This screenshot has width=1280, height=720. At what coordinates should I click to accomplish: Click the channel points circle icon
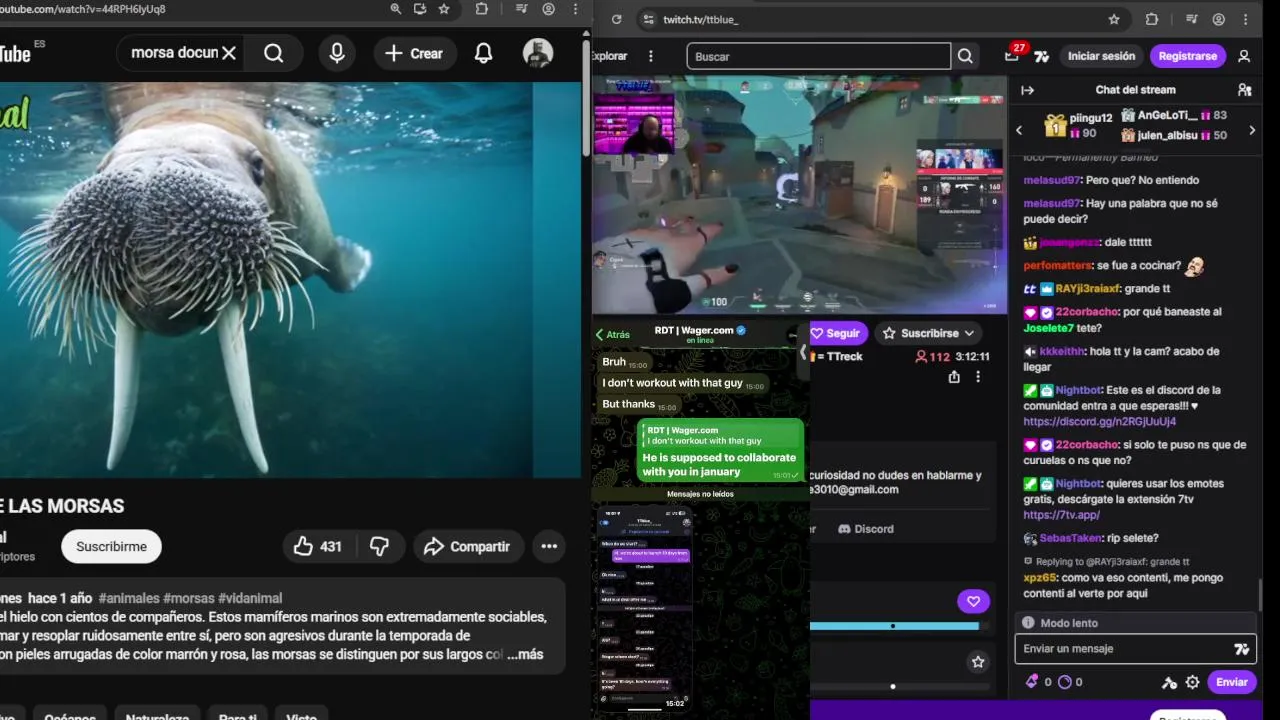pyautogui.click(x=1064, y=682)
